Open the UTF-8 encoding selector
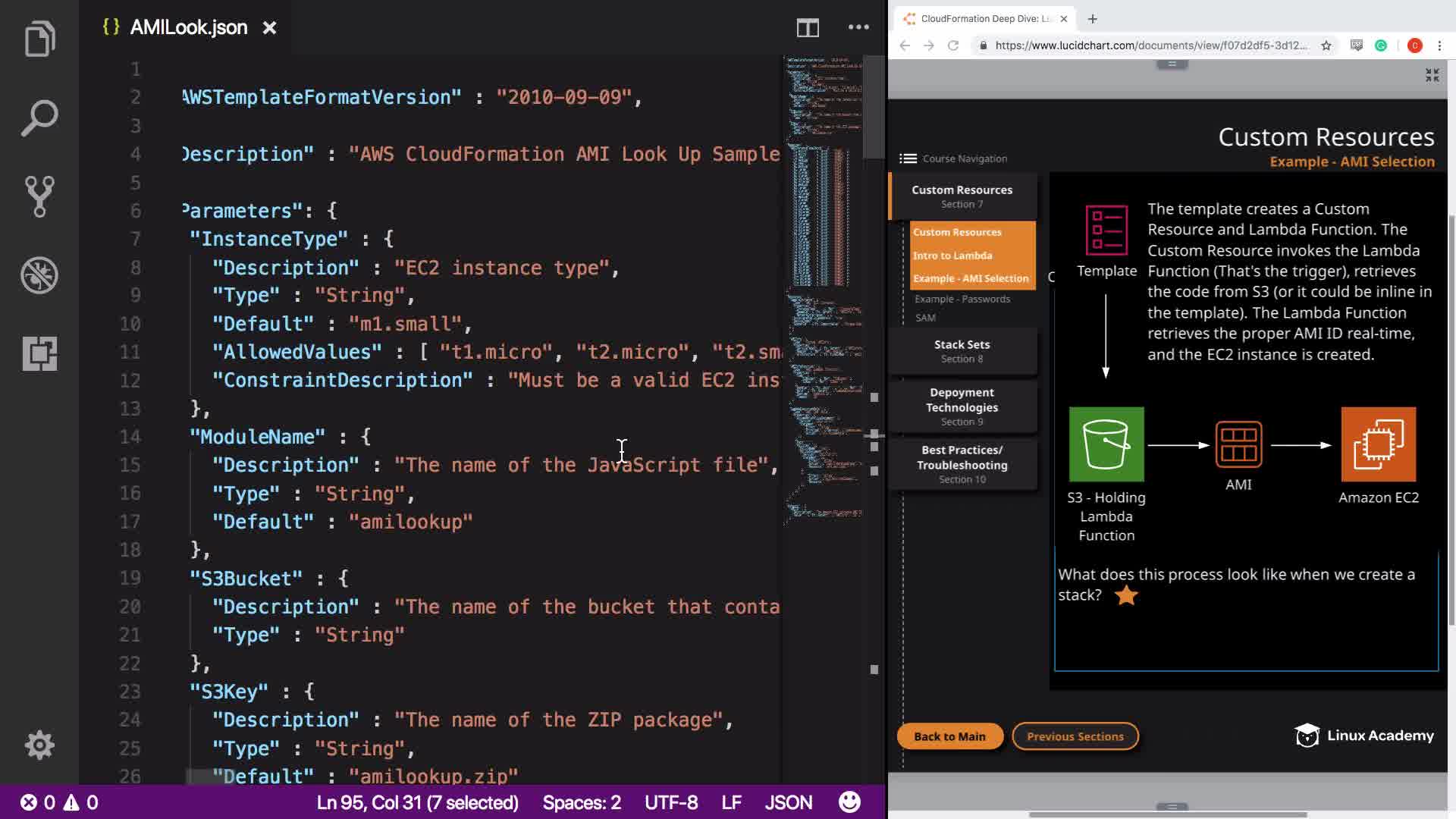 click(671, 802)
